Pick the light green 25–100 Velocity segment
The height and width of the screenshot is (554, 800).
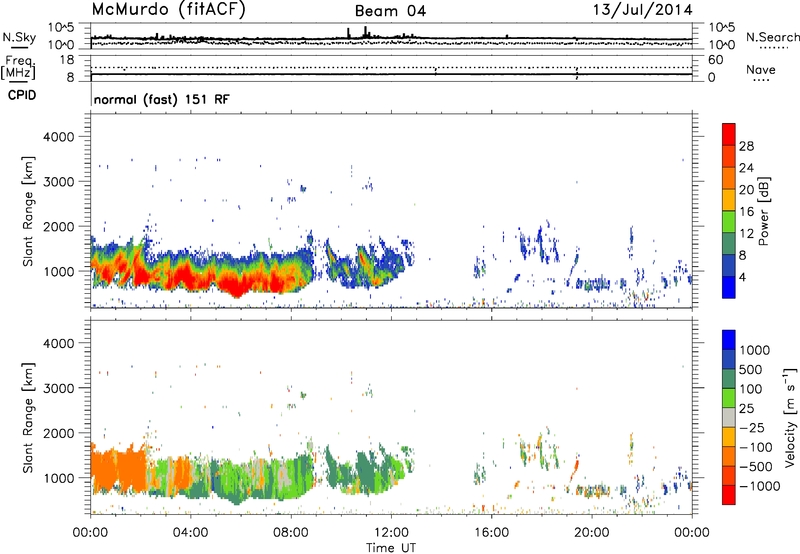tap(729, 398)
